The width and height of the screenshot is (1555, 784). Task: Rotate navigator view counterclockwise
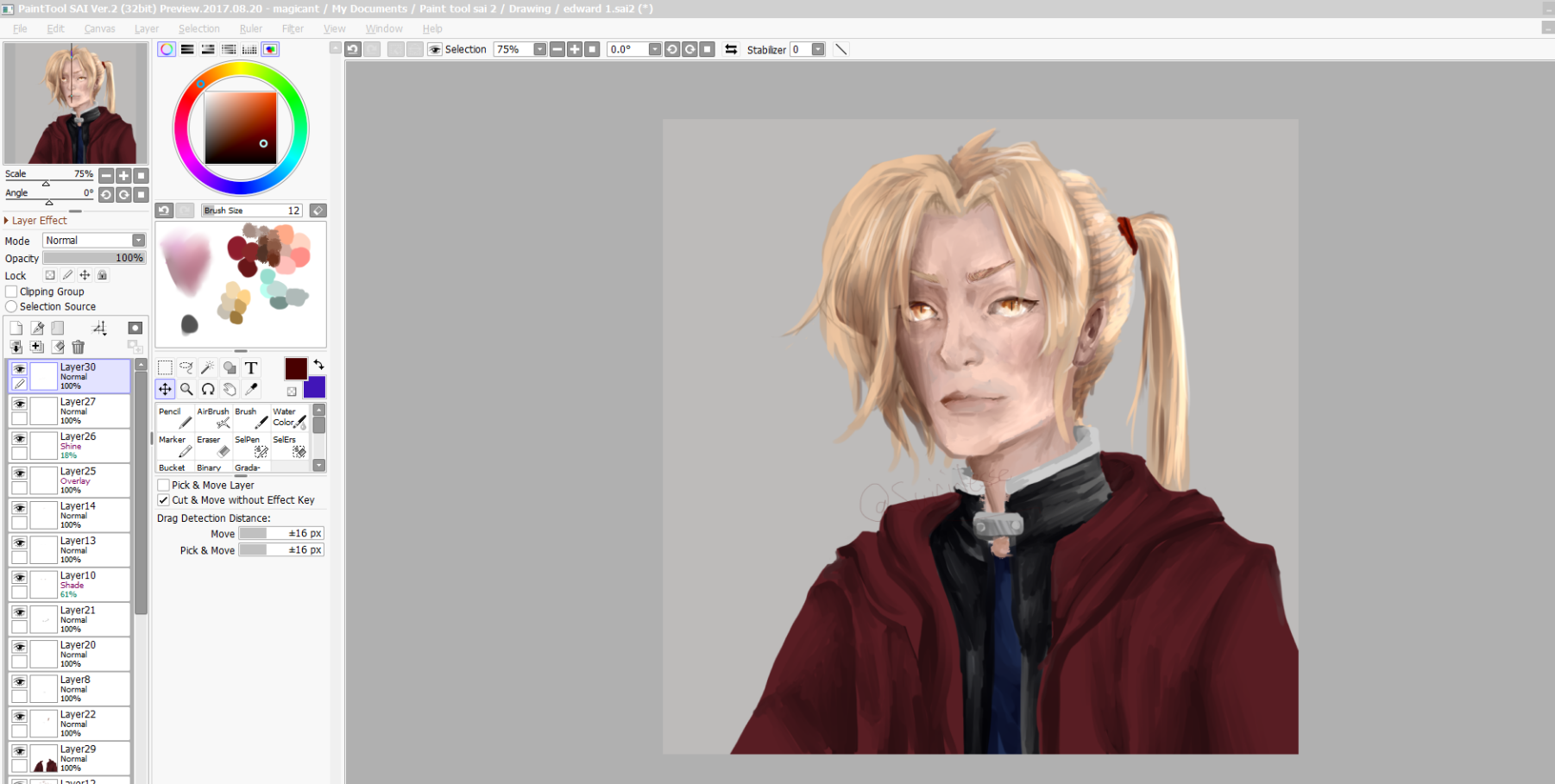tap(106, 194)
